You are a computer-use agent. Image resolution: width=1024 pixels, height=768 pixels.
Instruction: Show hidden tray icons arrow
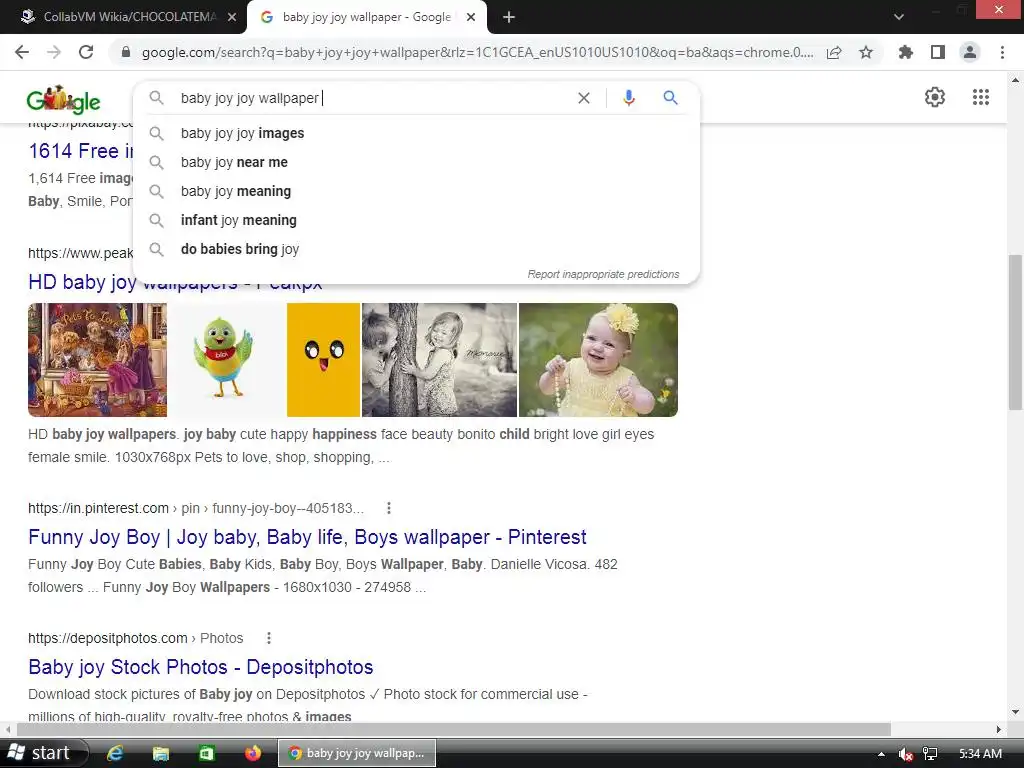(881, 754)
